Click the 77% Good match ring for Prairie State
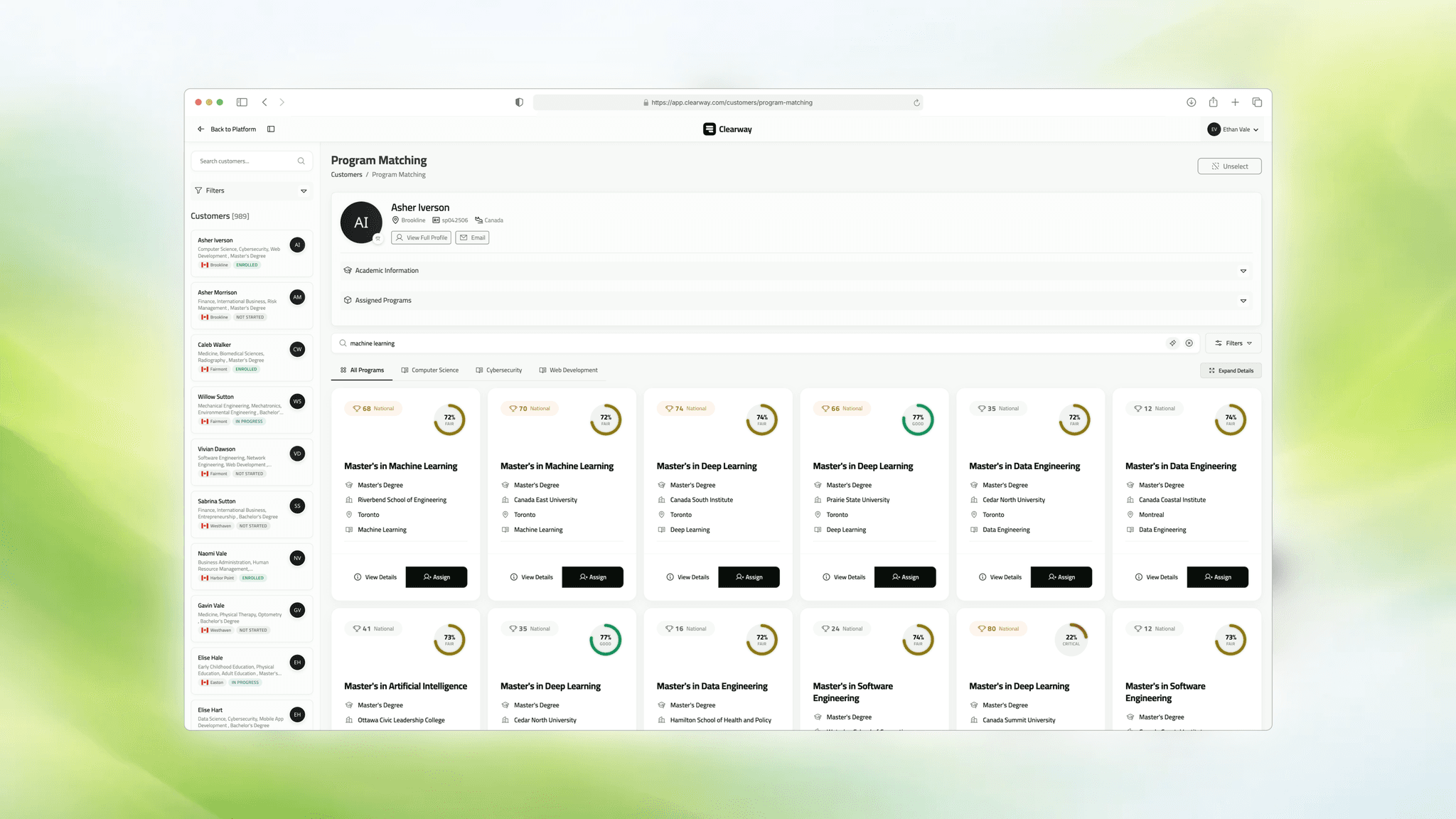The height and width of the screenshot is (819, 1456). (917, 420)
